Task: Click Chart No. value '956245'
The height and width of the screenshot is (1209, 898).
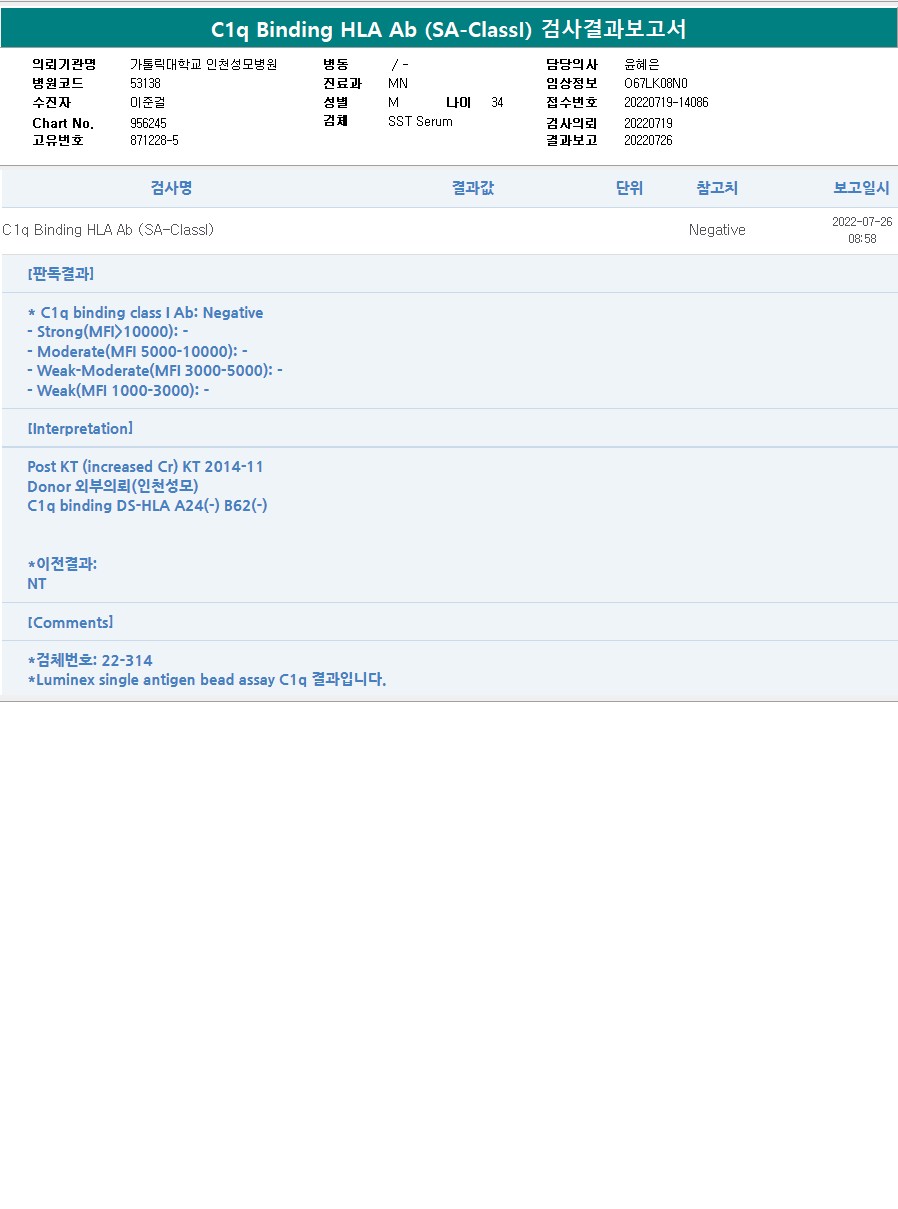Action: [148, 122]
